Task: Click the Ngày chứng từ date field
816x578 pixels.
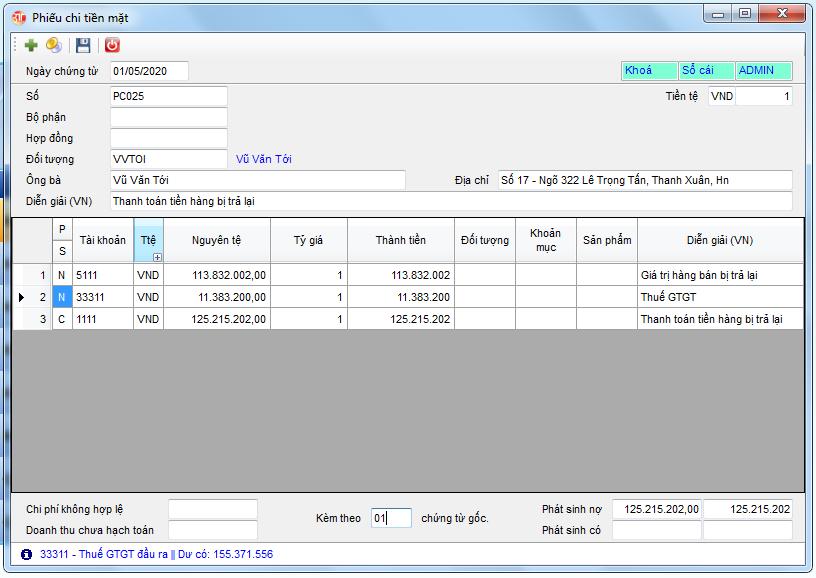Action: click(x=149, y=71)
